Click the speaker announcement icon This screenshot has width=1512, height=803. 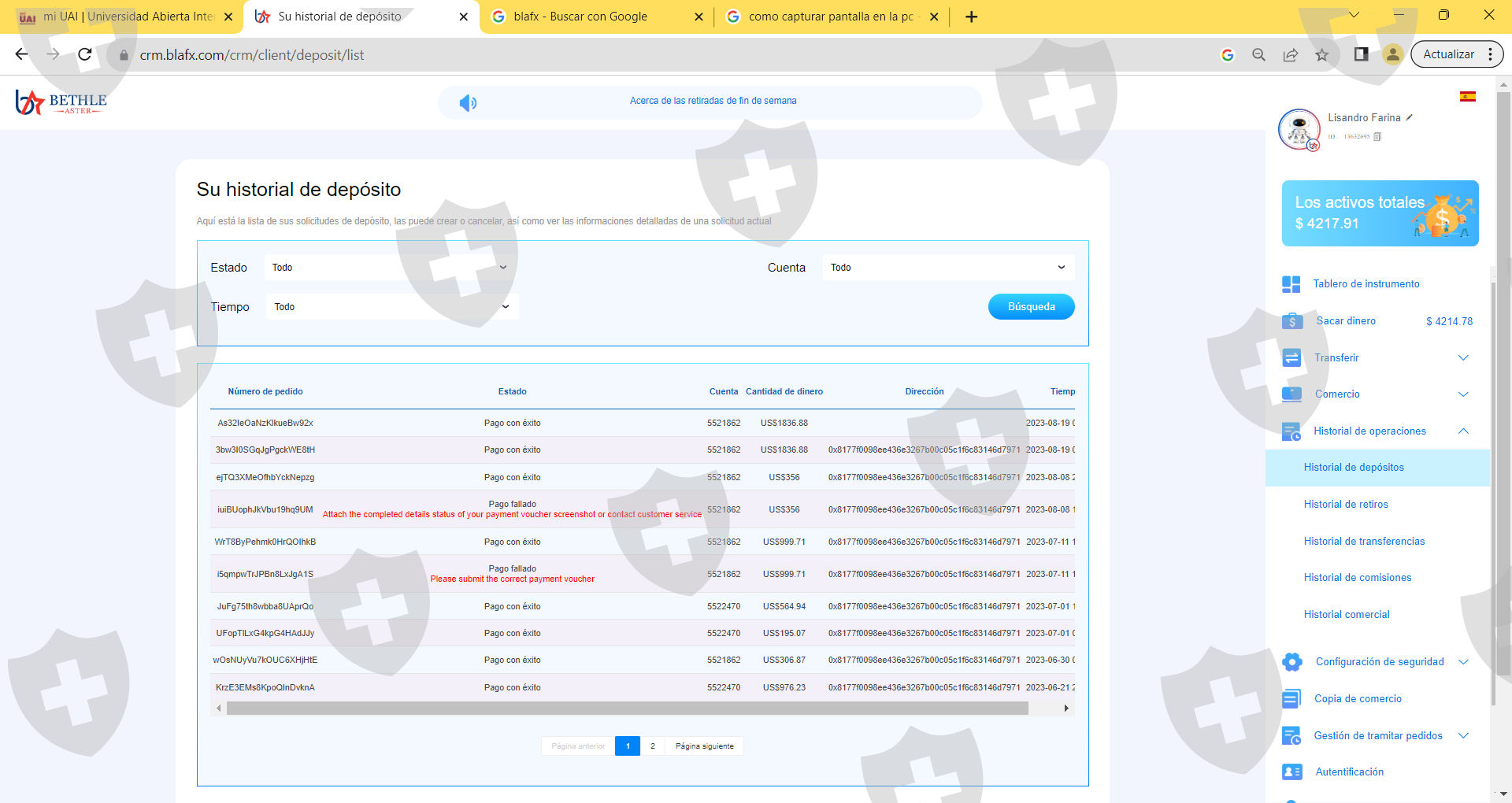(468, 103)
